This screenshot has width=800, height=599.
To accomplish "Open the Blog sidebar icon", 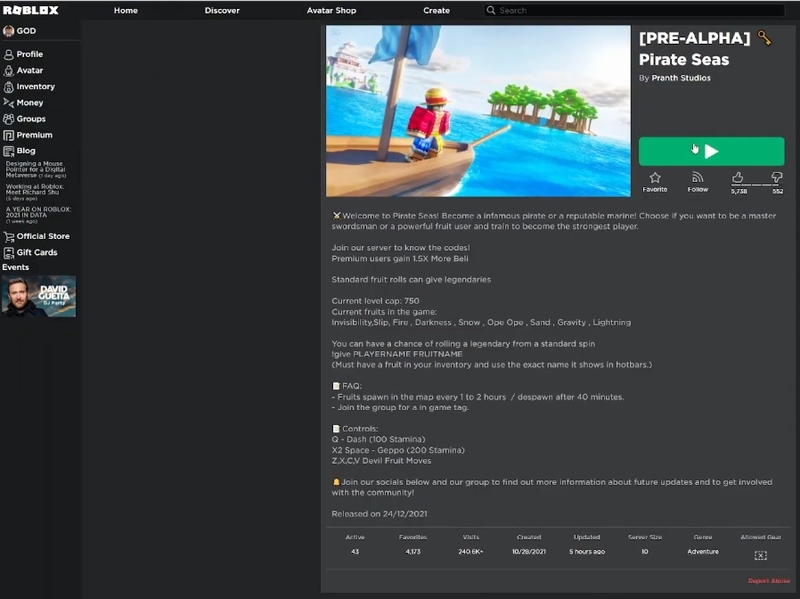I will pyautogui.click(x=8, y=151).
